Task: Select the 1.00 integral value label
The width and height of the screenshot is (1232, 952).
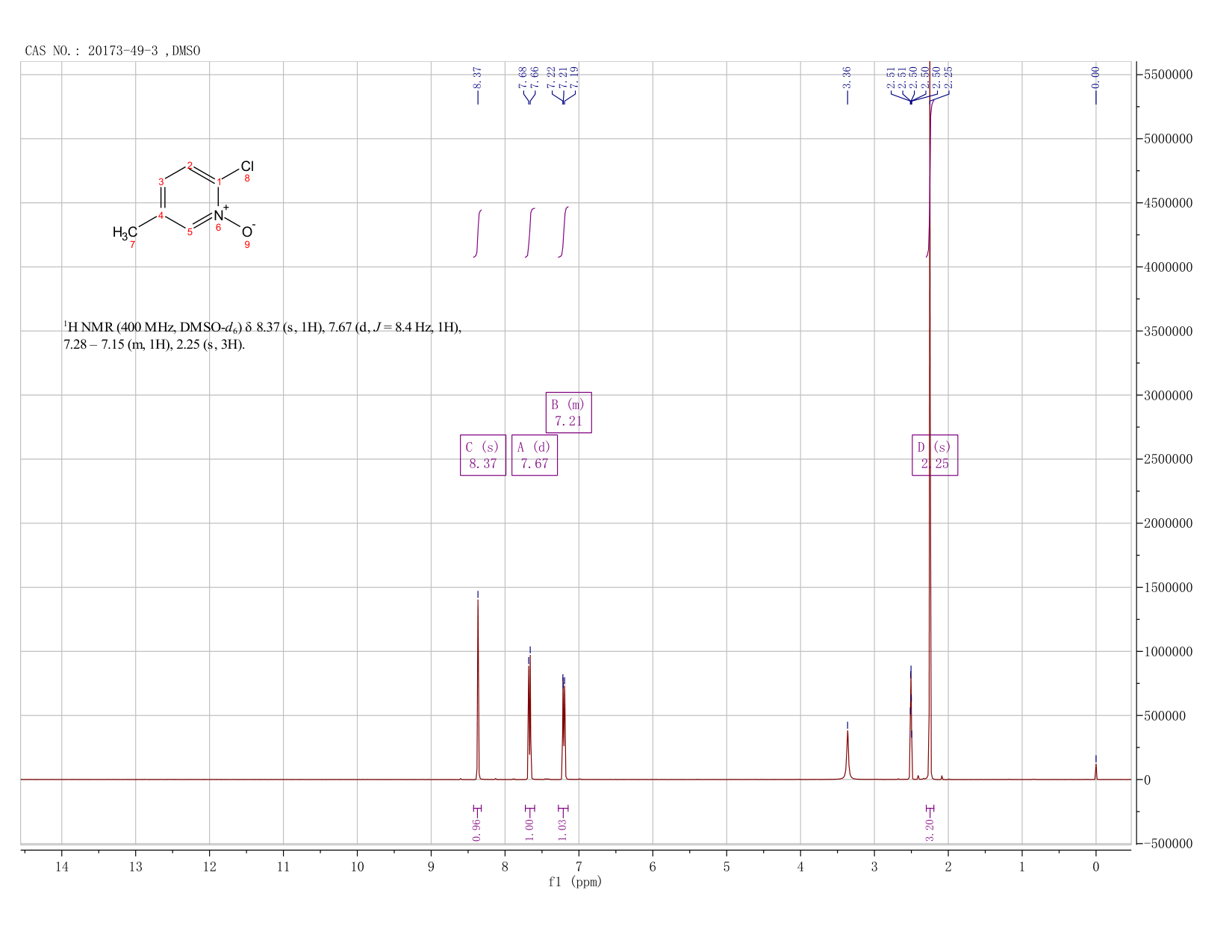Action: coord(529,830)
